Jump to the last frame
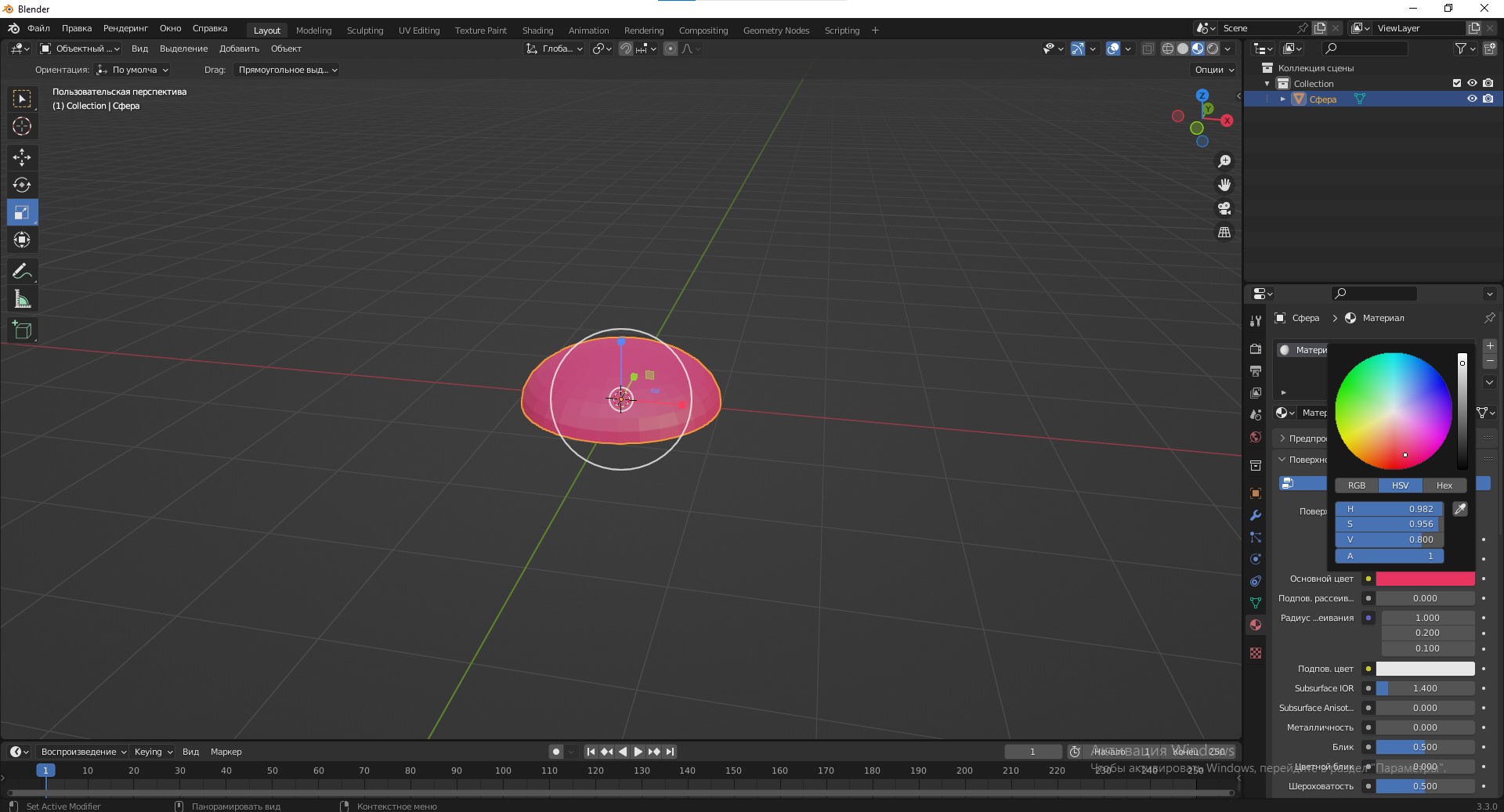Screen dimensions: 1504x812 coord(671,752)
